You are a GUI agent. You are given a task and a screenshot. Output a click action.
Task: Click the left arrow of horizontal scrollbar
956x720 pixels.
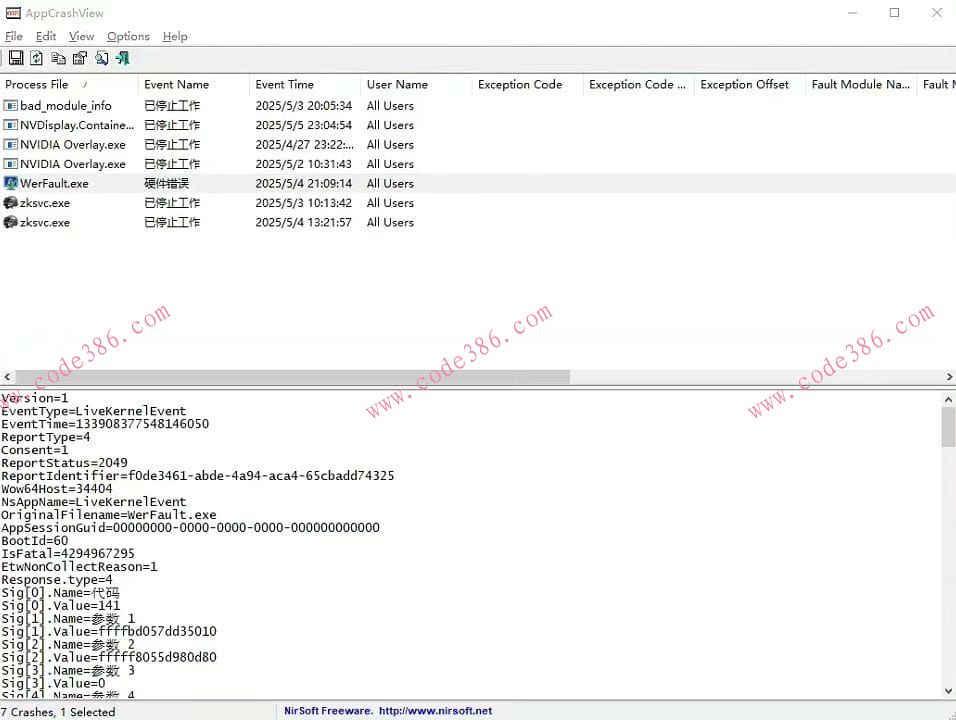[7, 377]
